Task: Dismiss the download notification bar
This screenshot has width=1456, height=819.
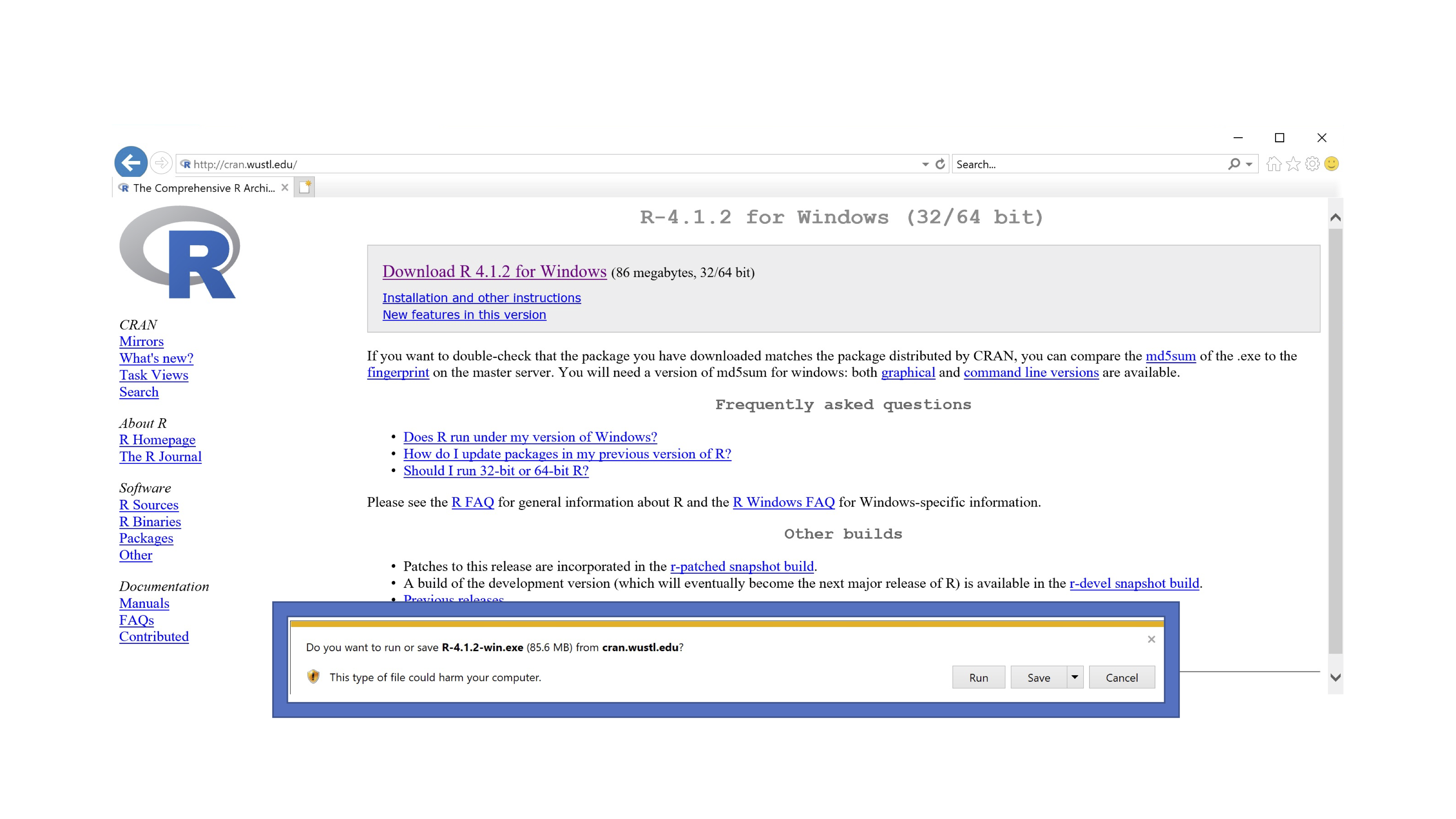Action: tap(1151, 639)
